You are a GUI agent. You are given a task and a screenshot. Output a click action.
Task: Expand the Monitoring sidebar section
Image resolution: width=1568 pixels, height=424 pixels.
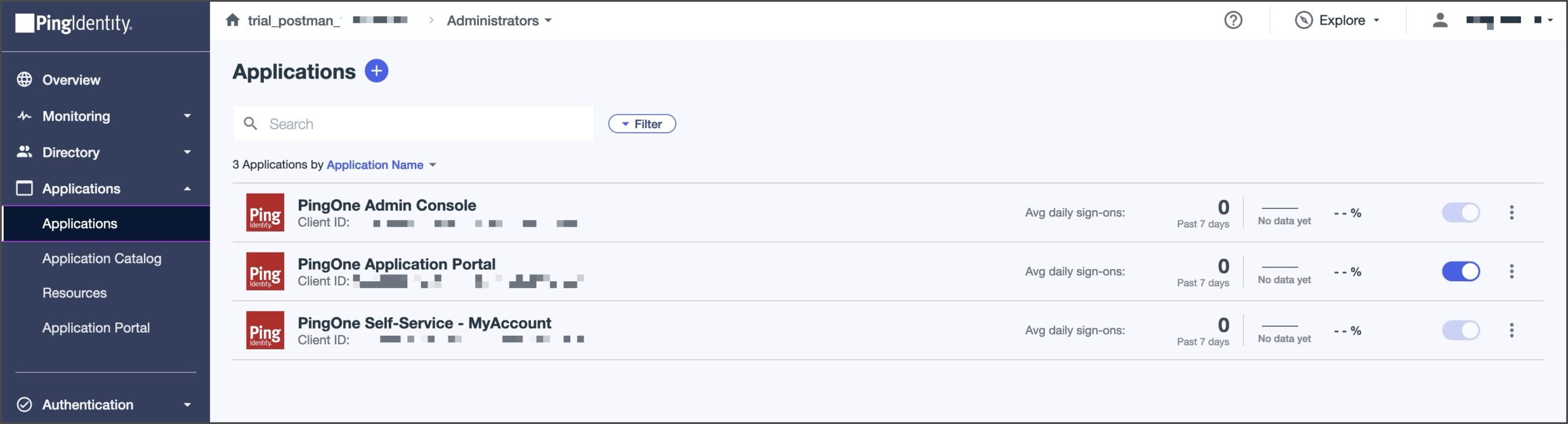coord(105,116)
